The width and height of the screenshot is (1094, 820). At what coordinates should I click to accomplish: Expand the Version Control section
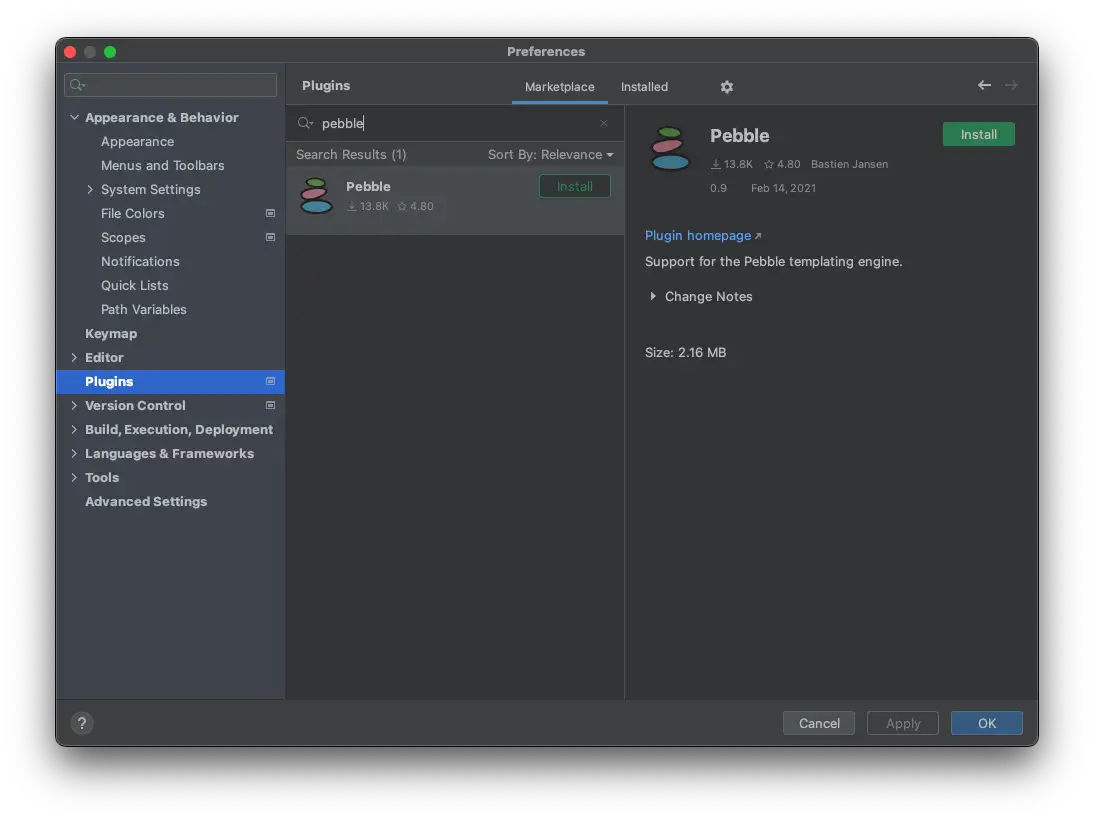click(74, 405)
